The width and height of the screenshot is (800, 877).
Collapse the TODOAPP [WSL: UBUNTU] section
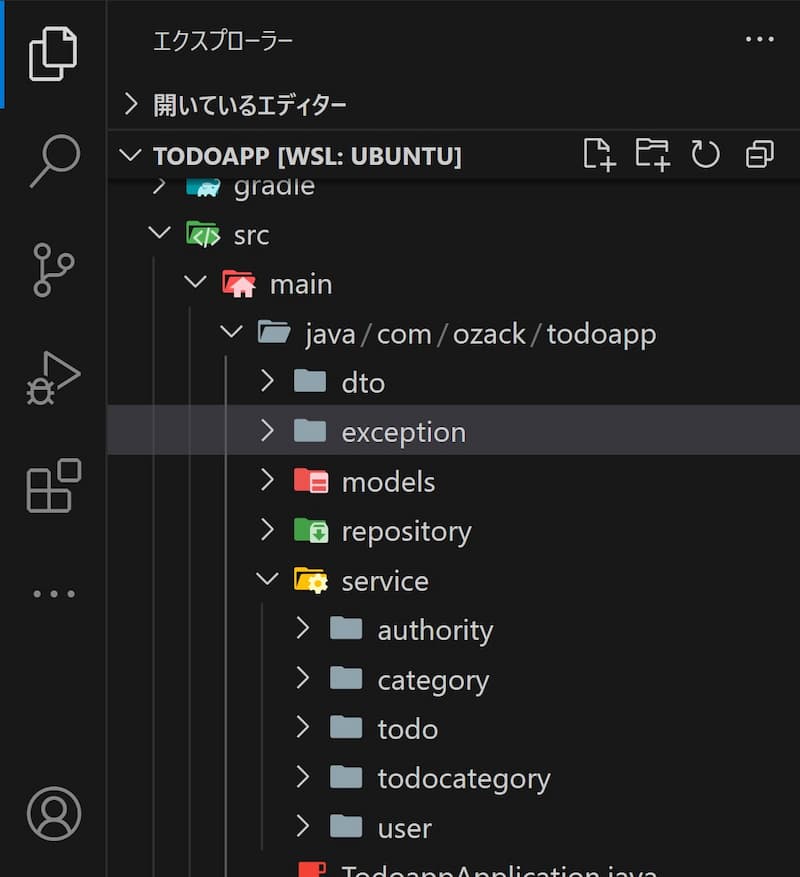coord(130,155)
